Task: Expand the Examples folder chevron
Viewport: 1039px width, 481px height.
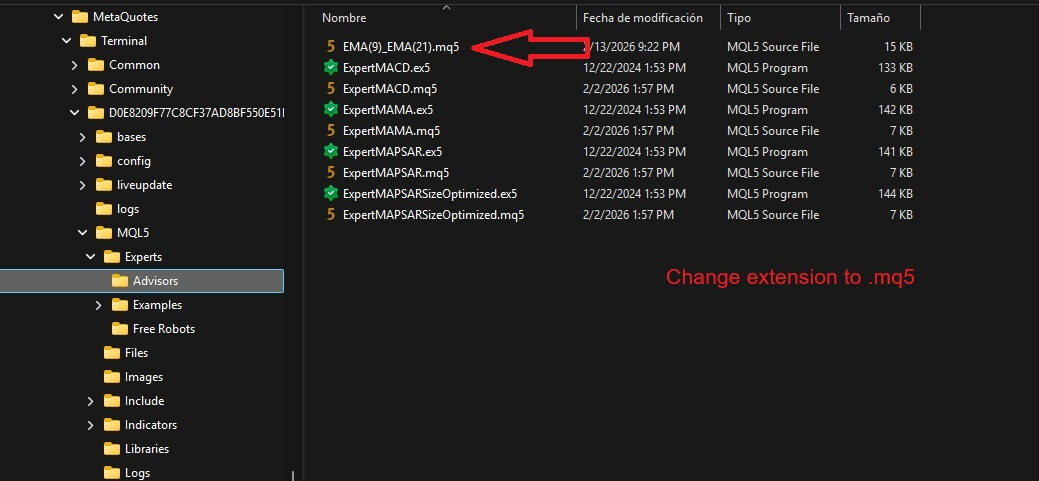Action: pyautogui.click(x=99, y=305)
